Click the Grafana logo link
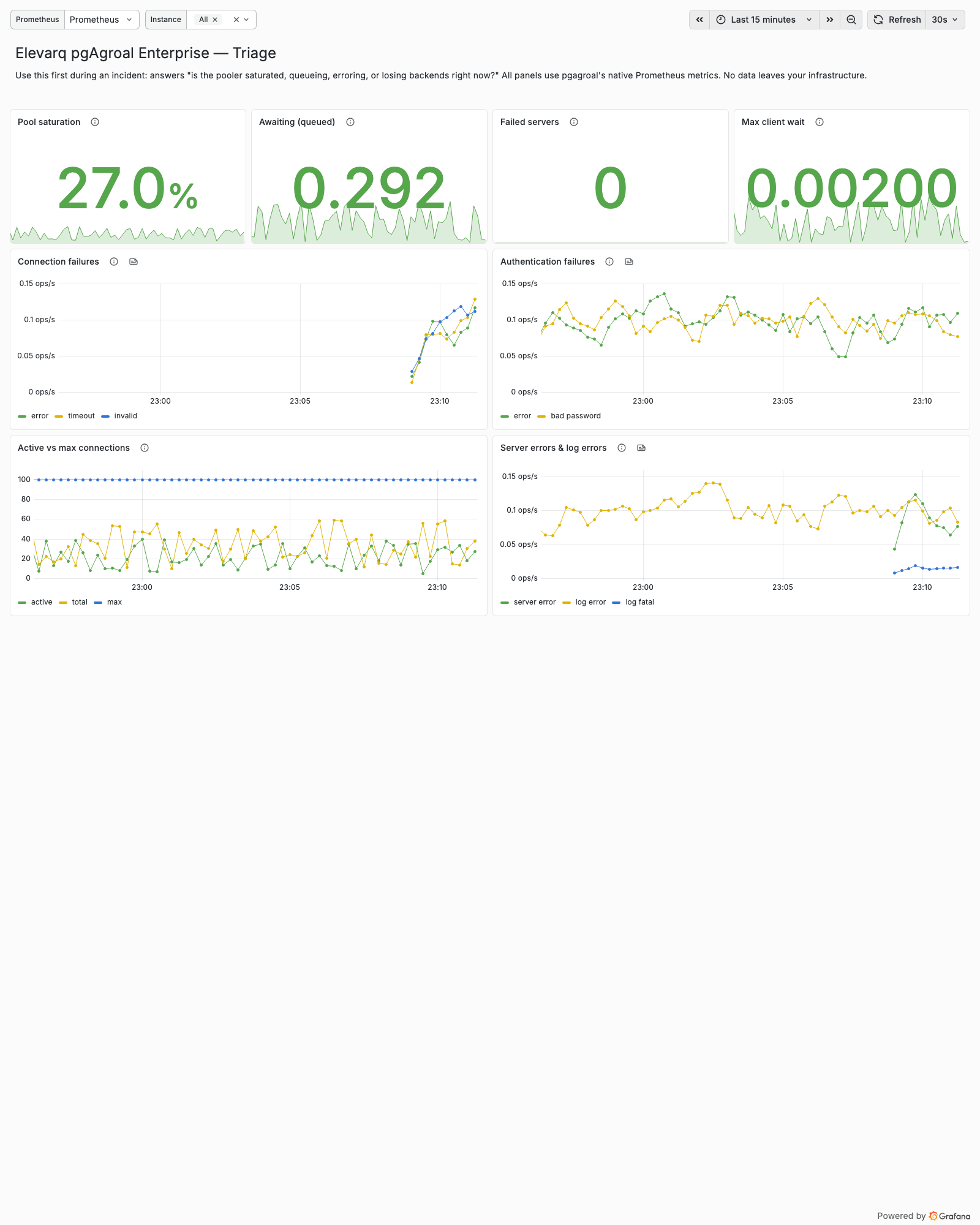This screenshot has height=1225, width=980. pyautogui.click(x=949, y=1216)
